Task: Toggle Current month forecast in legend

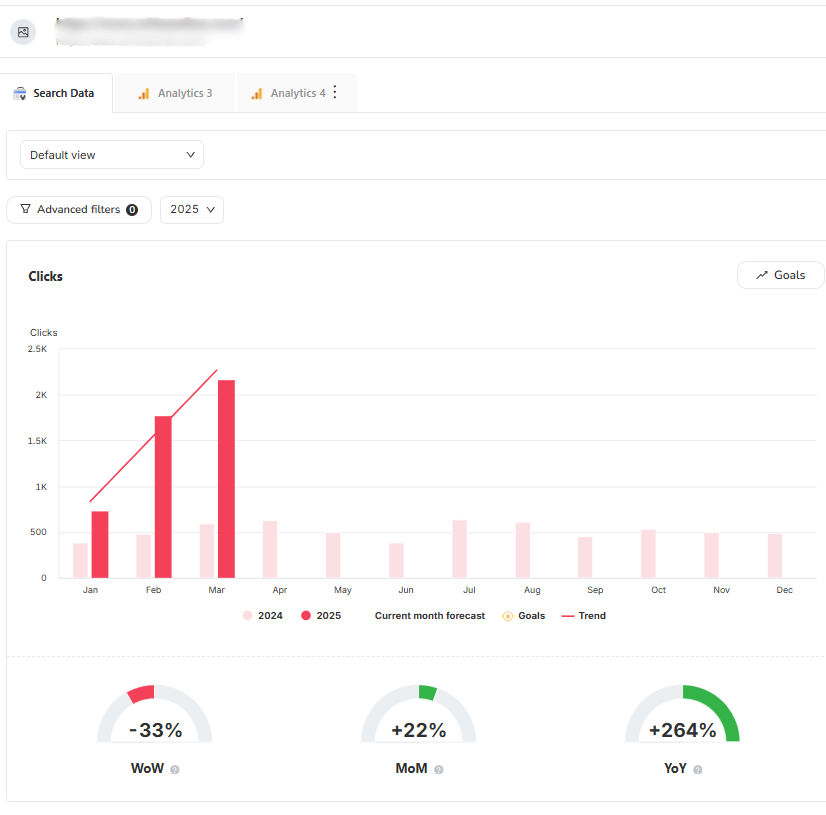Action: [x=429, y=616]
